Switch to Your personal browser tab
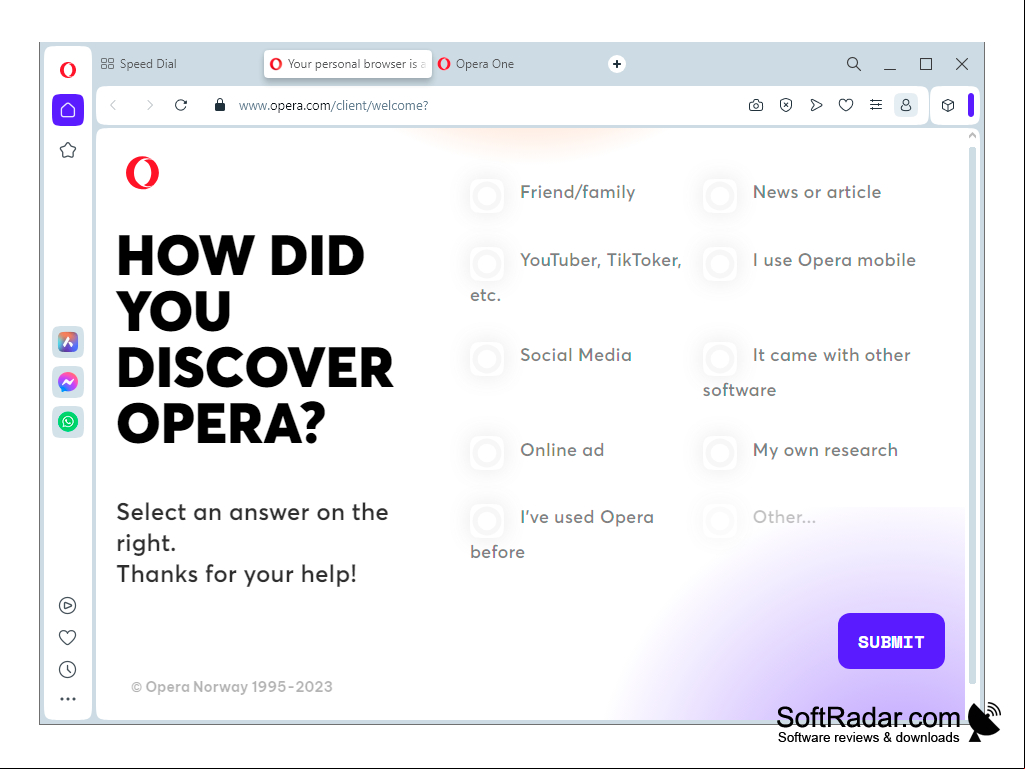 click(348, 64)
